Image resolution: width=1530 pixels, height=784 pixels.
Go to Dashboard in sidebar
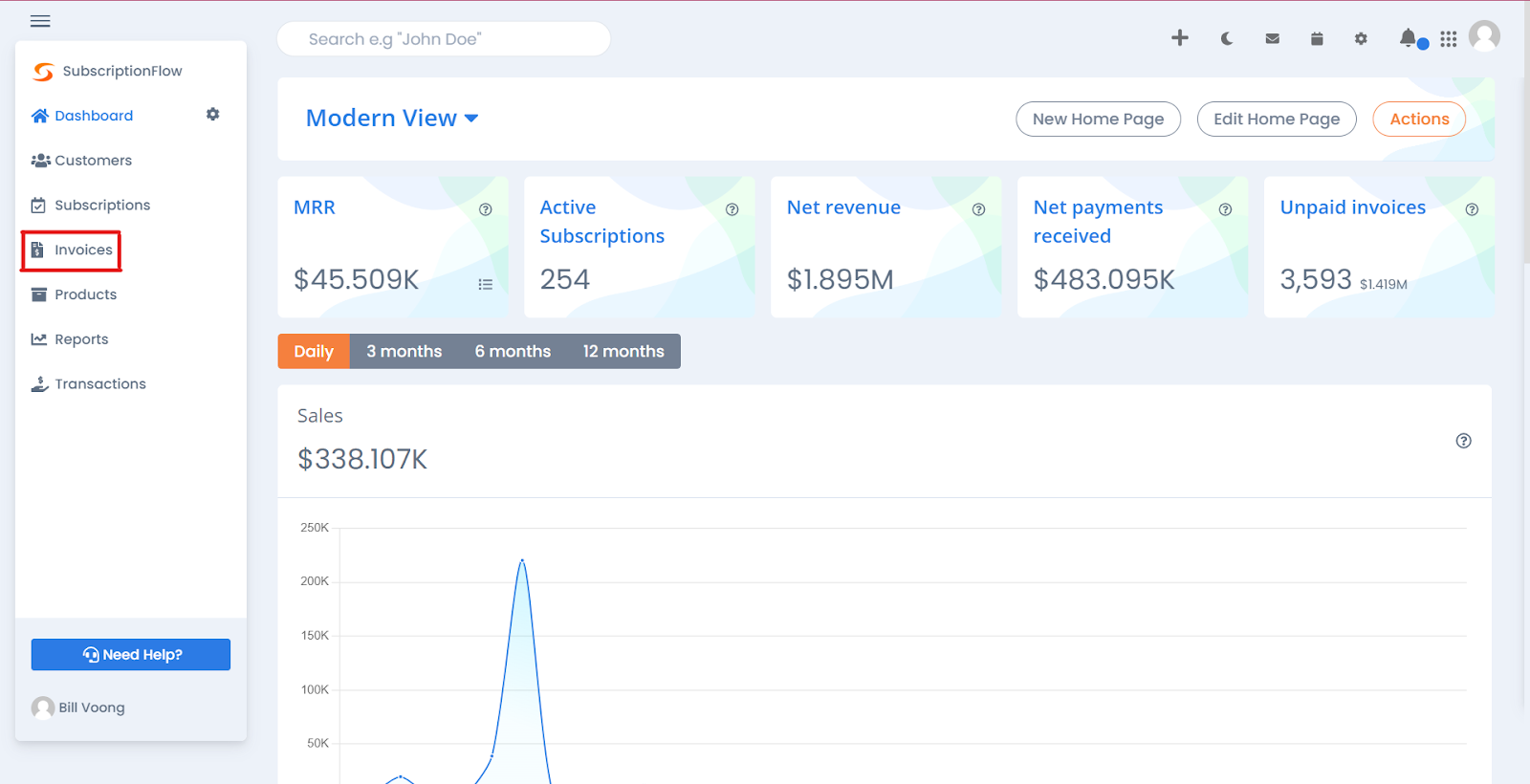point(82,116)
